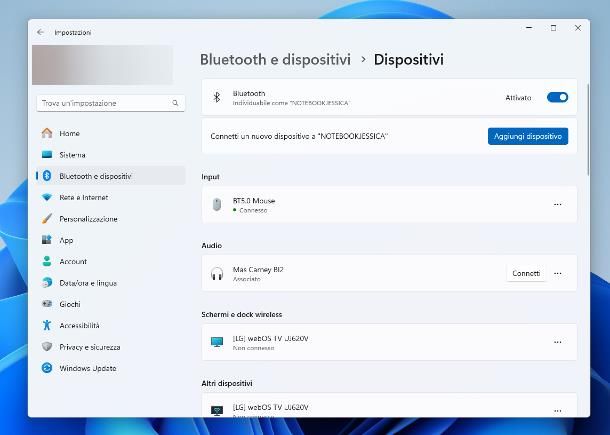The height and width of the screenshot is (435, 610).
Task: Click the back arrow in Impostazioni title bar
Action: (40, 32)
